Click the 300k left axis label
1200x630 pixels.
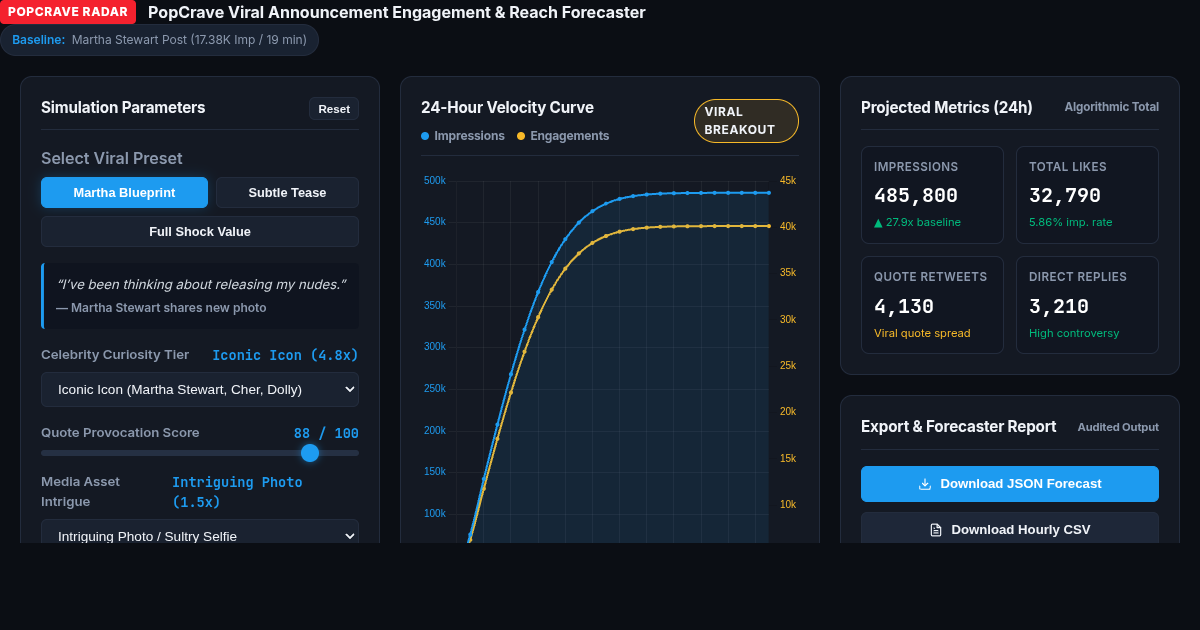[435, 346]
